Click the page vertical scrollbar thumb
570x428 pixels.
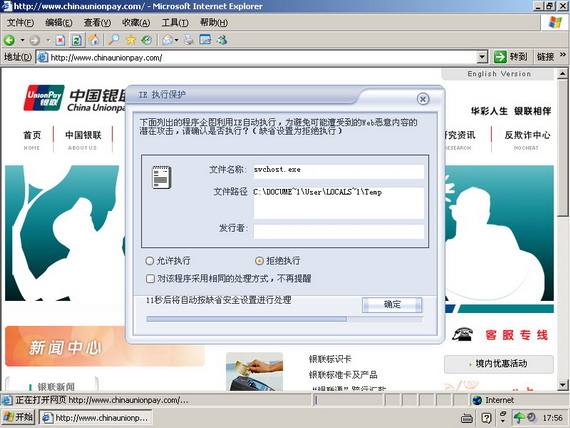pyautogui.click(x=563, y=148)
